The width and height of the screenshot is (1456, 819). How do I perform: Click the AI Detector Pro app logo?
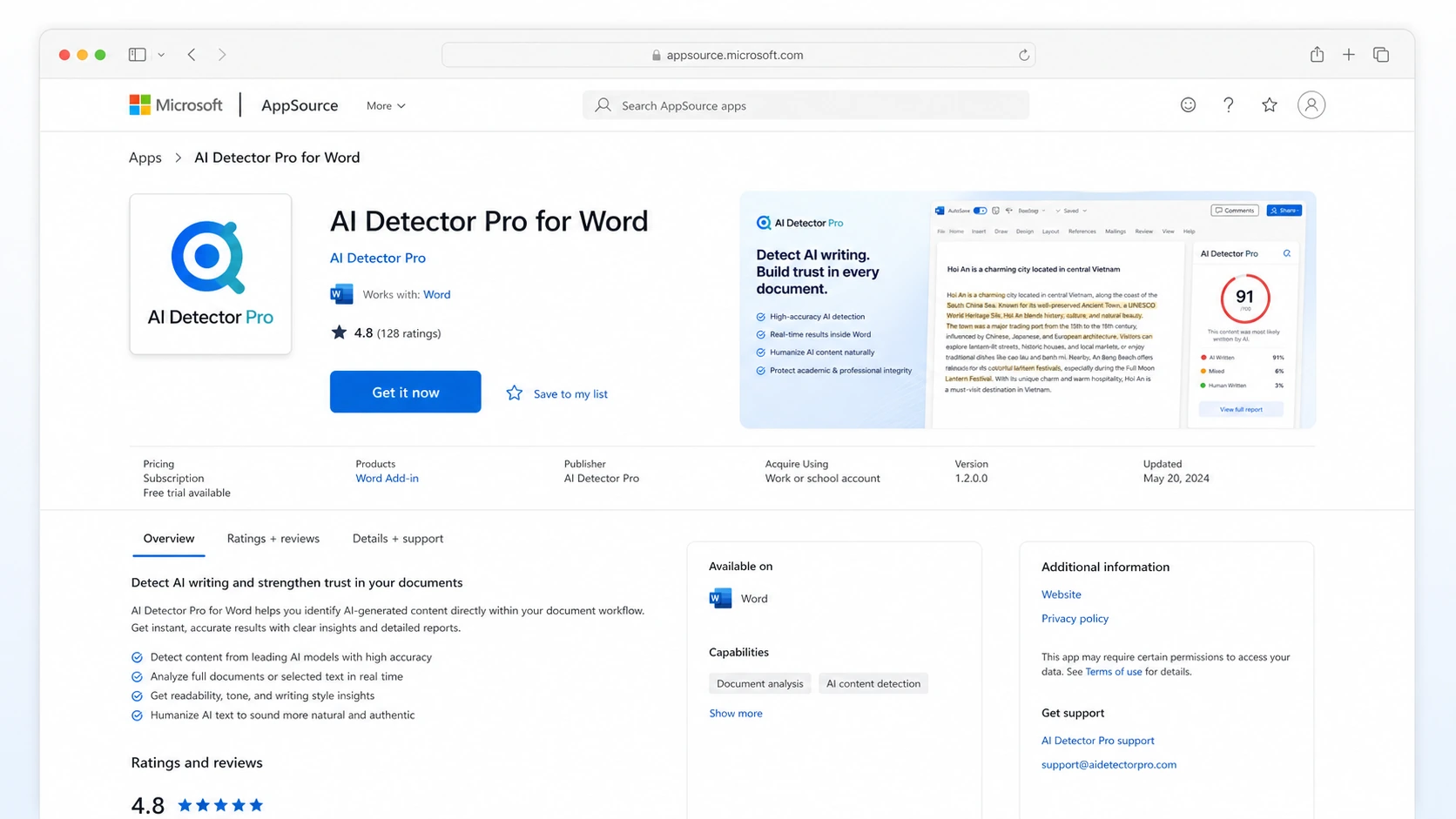pyautogui.click(x=211, y=273)
